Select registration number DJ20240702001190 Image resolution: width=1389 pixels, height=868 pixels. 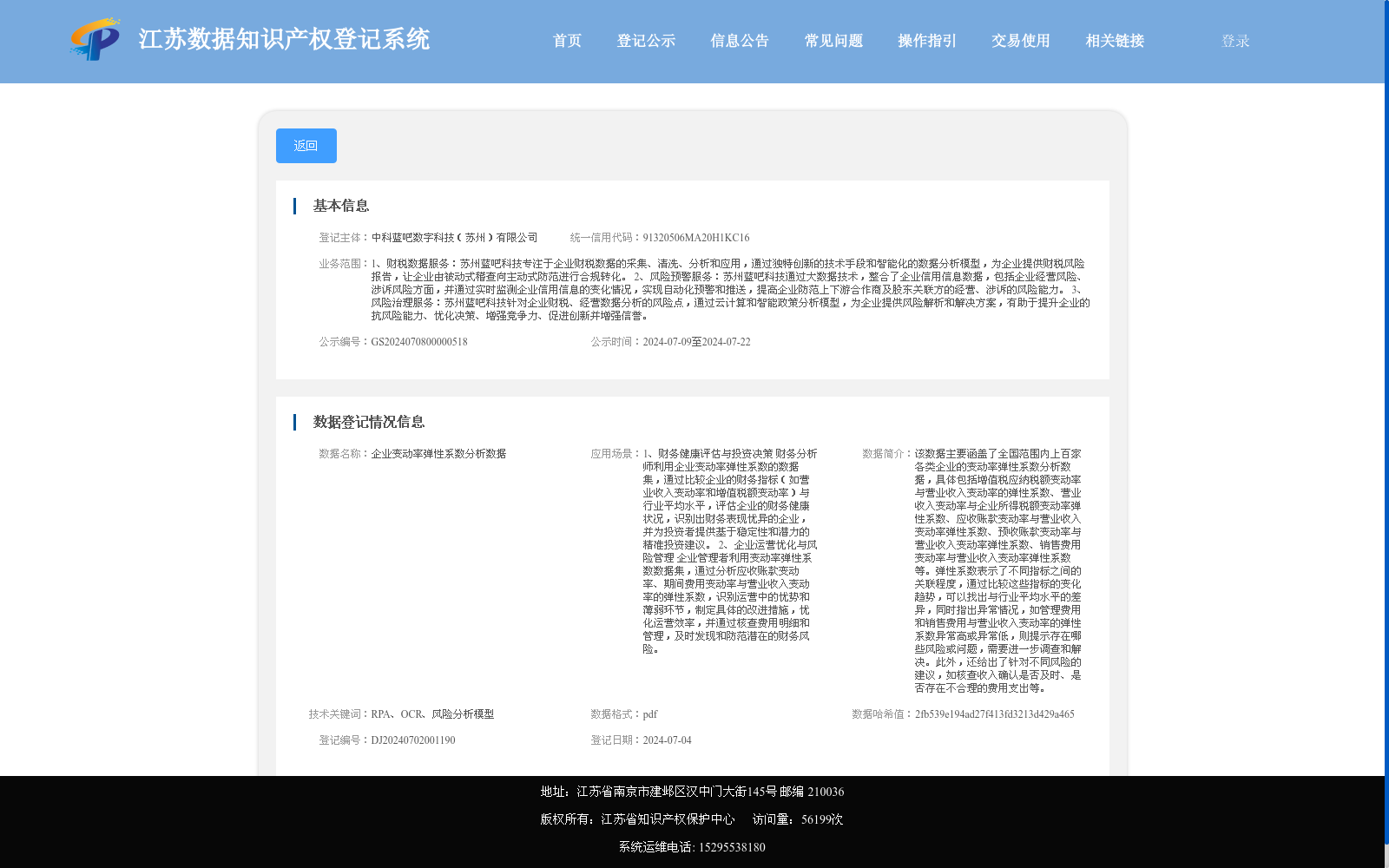tap(413, 740)
